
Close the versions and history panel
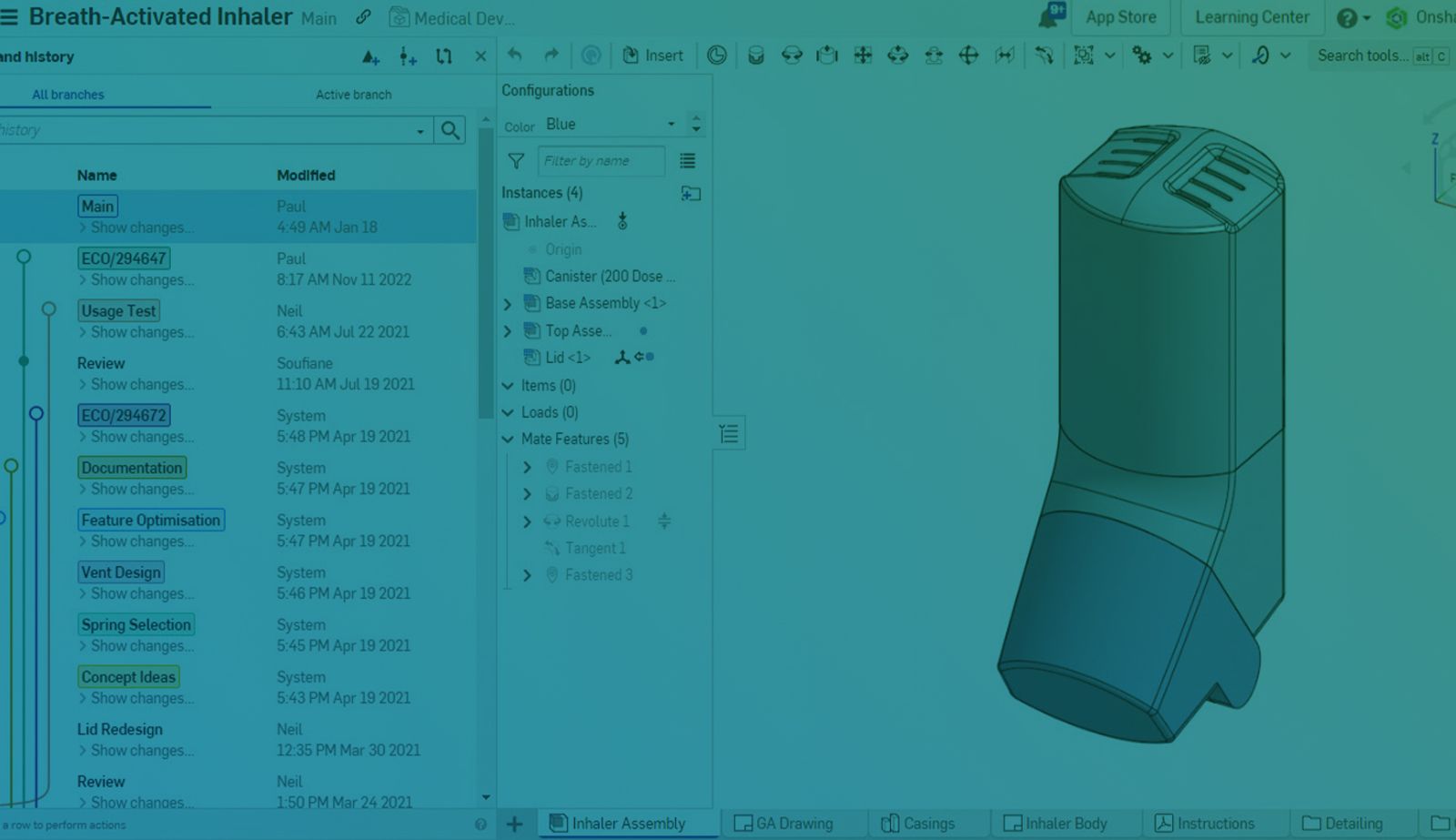pyautogui.click(x=480, y=56)
